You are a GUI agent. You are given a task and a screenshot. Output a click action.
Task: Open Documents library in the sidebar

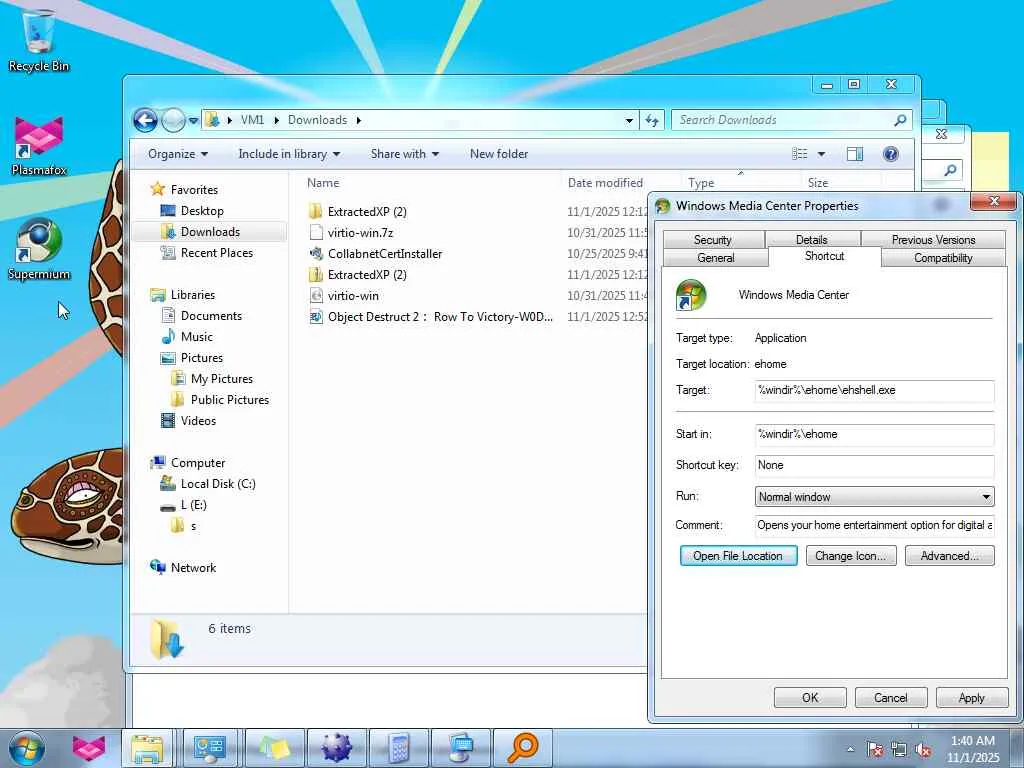pos(211,315)
